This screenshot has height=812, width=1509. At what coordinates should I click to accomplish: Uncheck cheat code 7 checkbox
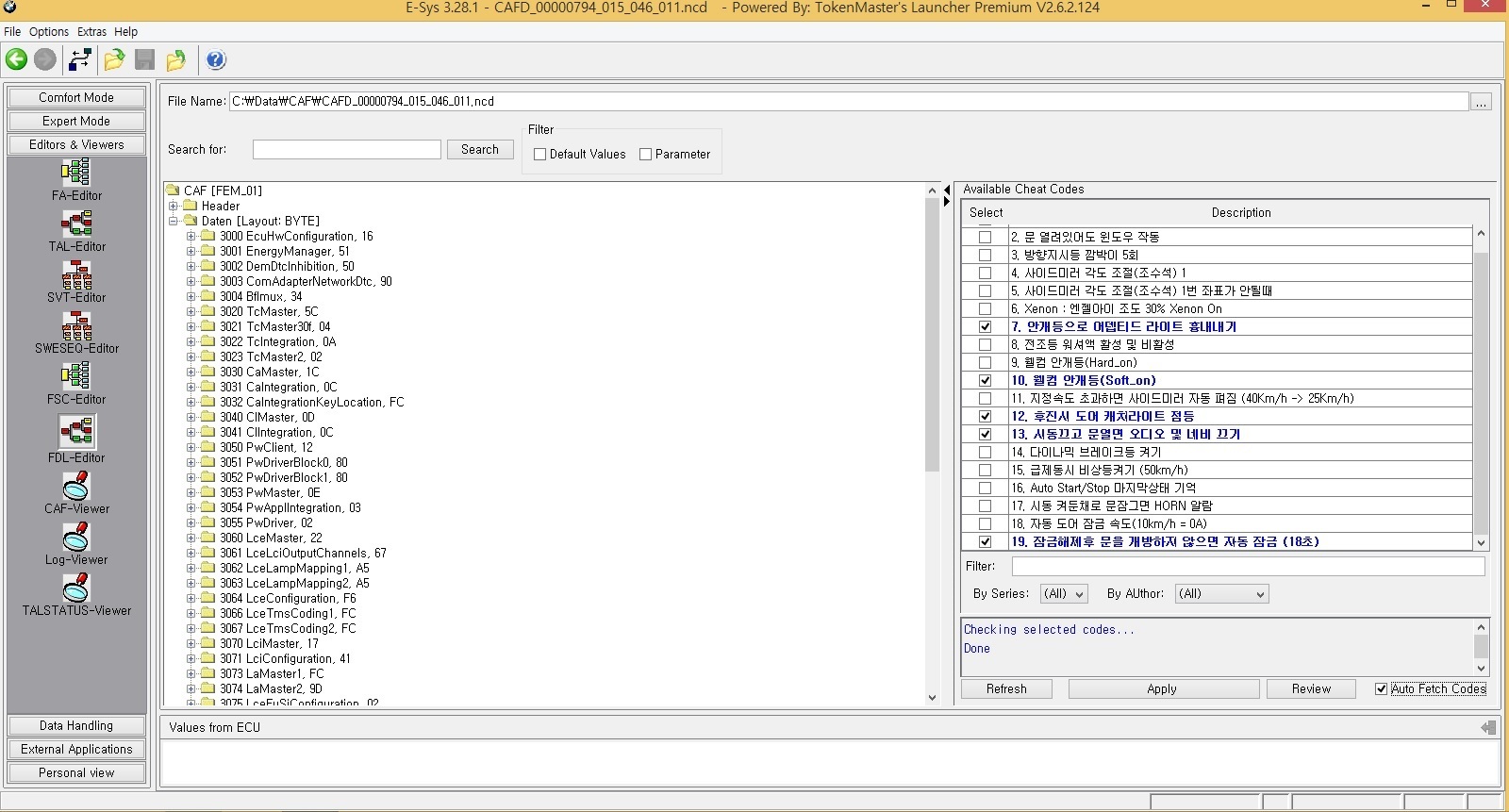985,326
